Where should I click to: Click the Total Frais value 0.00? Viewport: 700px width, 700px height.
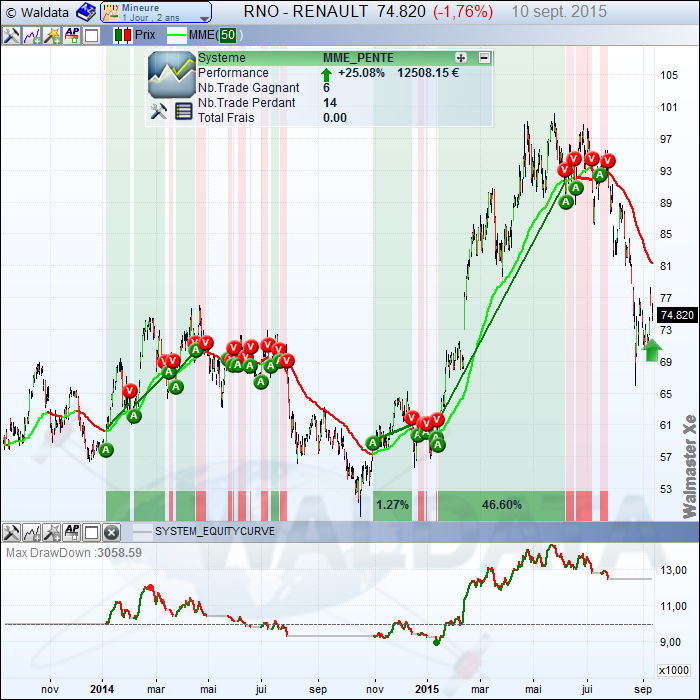[x=335, y=118]
